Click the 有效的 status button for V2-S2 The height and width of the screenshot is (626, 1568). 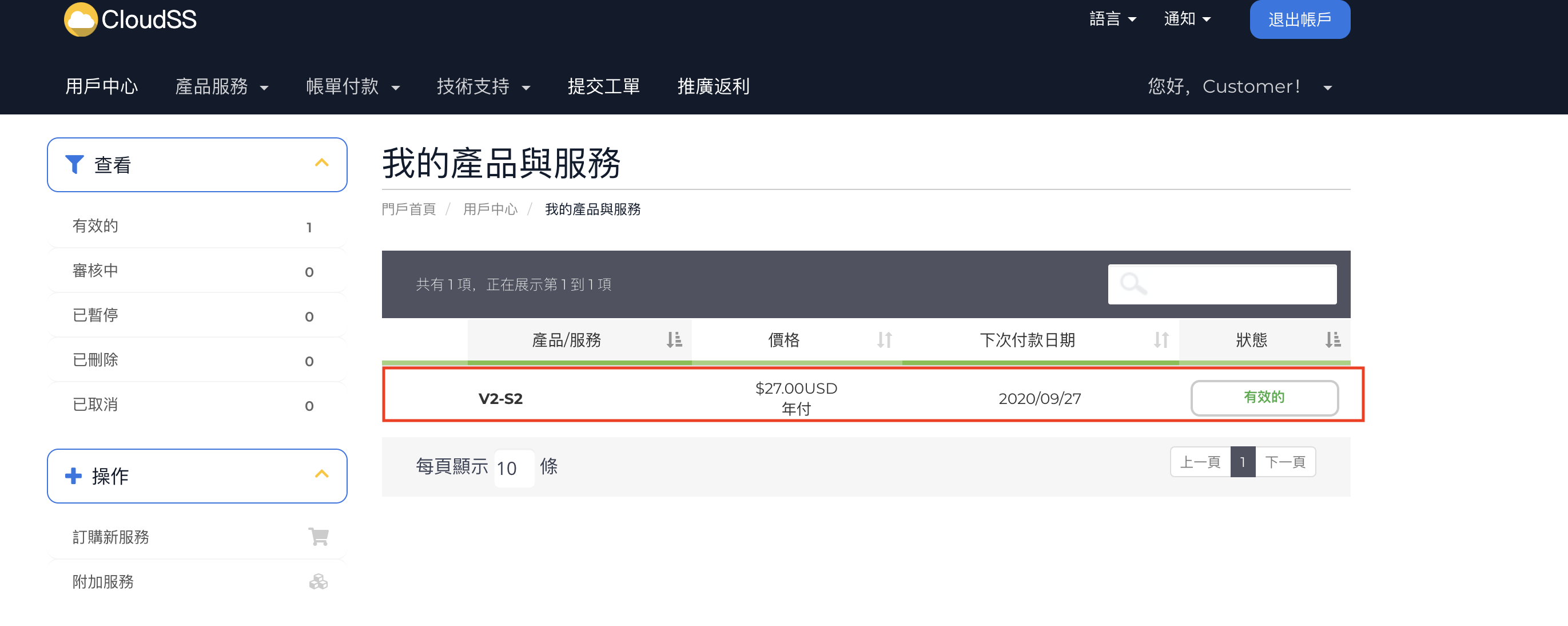(1264, 398)
